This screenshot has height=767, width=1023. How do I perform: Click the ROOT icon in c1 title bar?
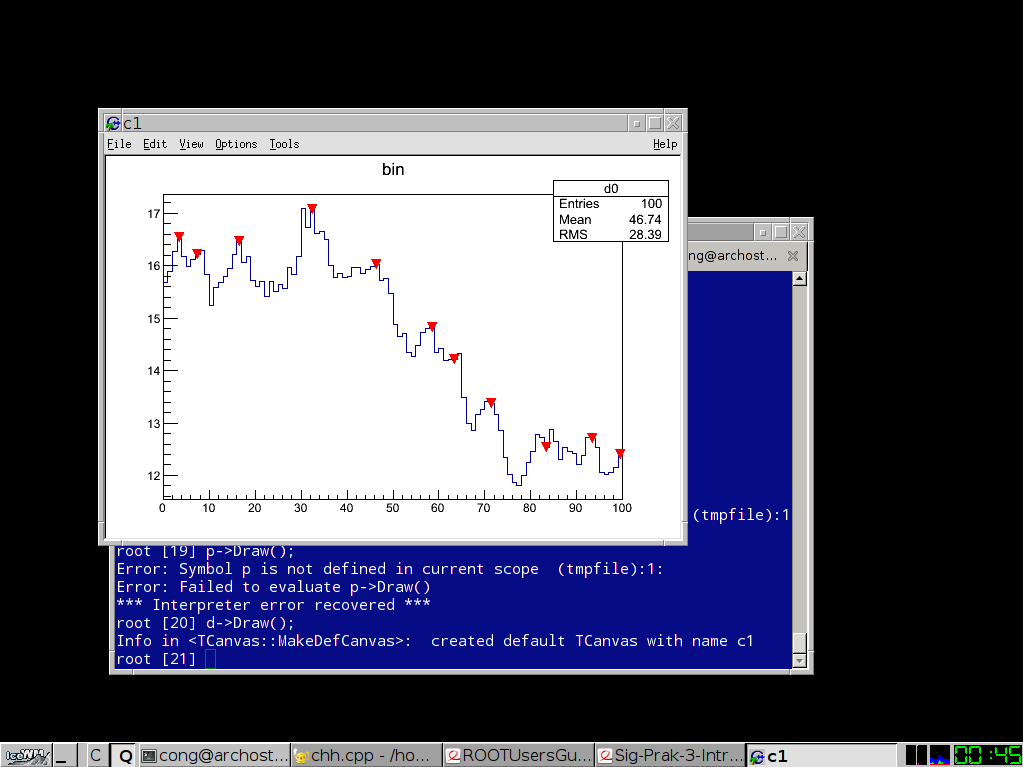pyautogui.click(x=113, y=123)
